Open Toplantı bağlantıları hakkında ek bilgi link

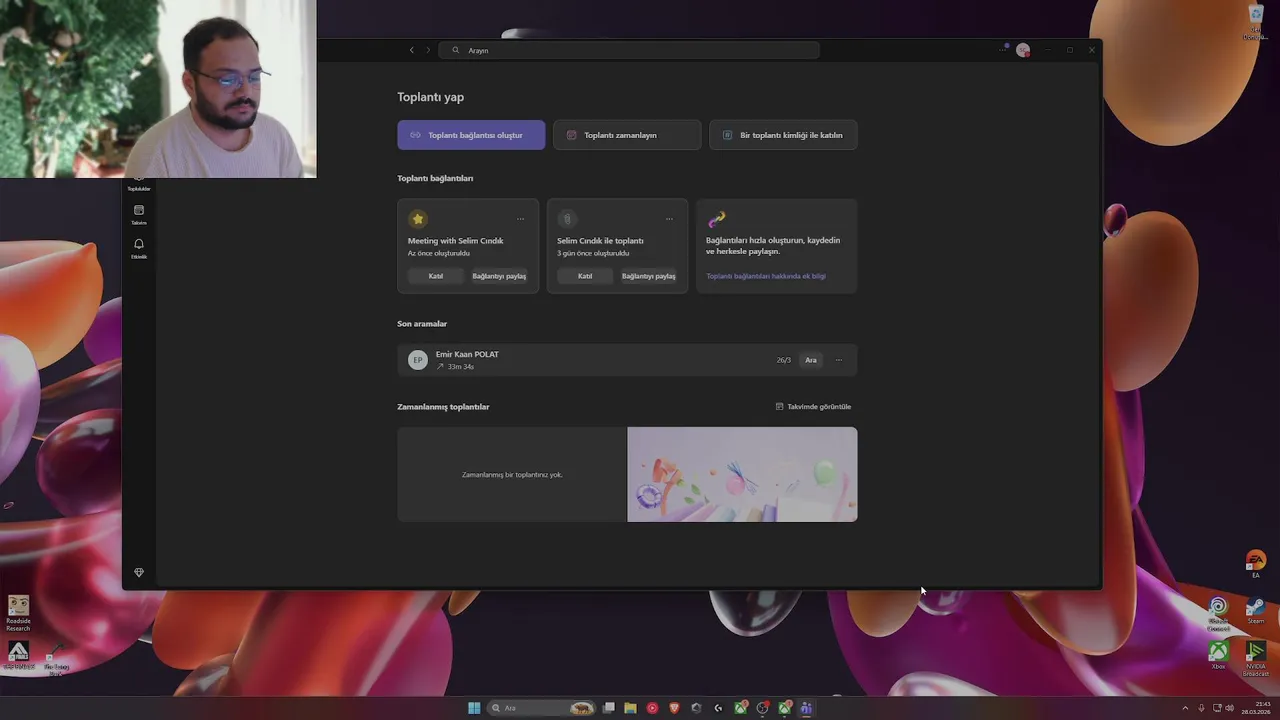point(766,276)
